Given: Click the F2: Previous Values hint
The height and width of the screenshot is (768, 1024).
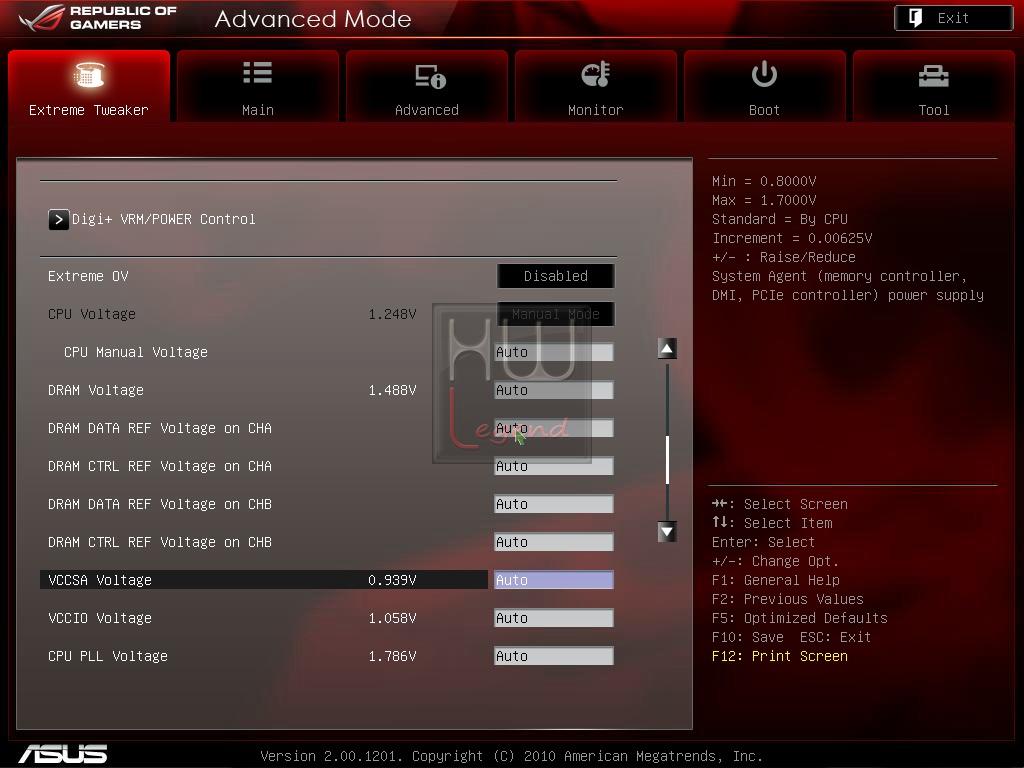Looking at the screenshot, I should click(788, 599).
